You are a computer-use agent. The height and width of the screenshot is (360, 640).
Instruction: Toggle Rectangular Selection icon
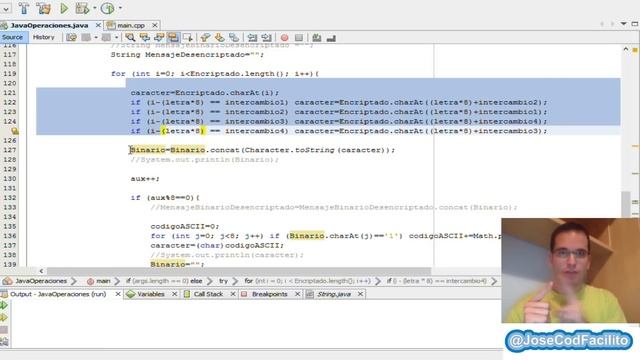(x=188, y=38)
